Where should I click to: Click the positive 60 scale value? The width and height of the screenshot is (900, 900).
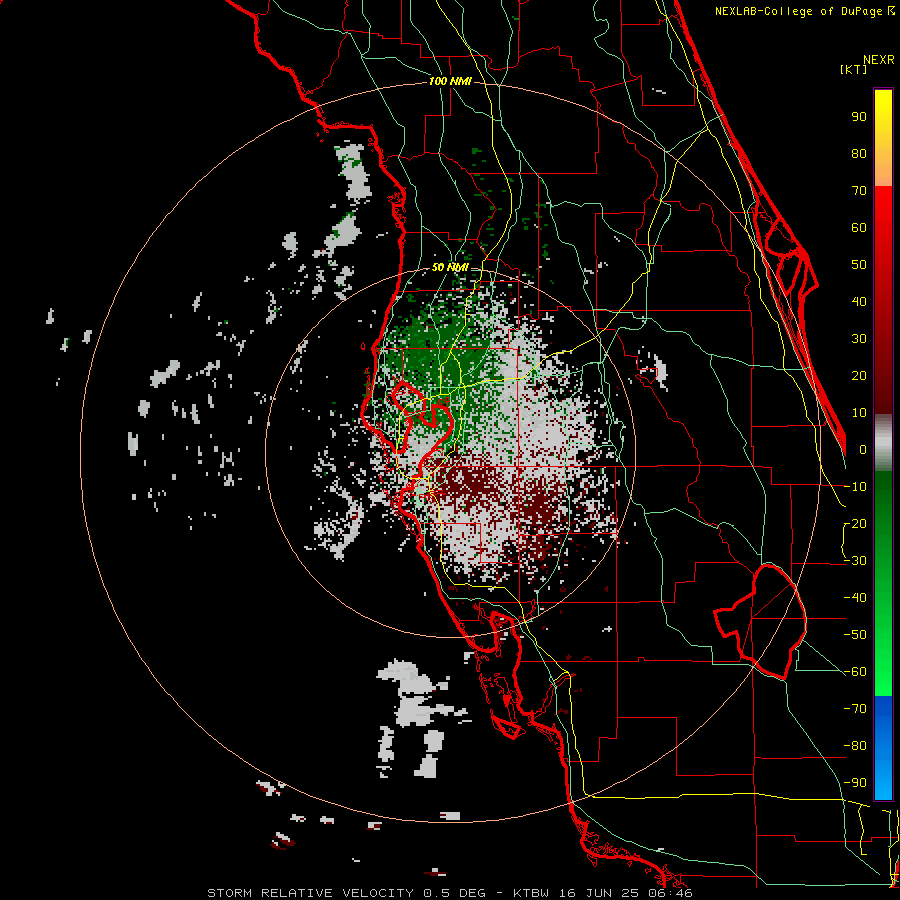click(x=859, y=227)
